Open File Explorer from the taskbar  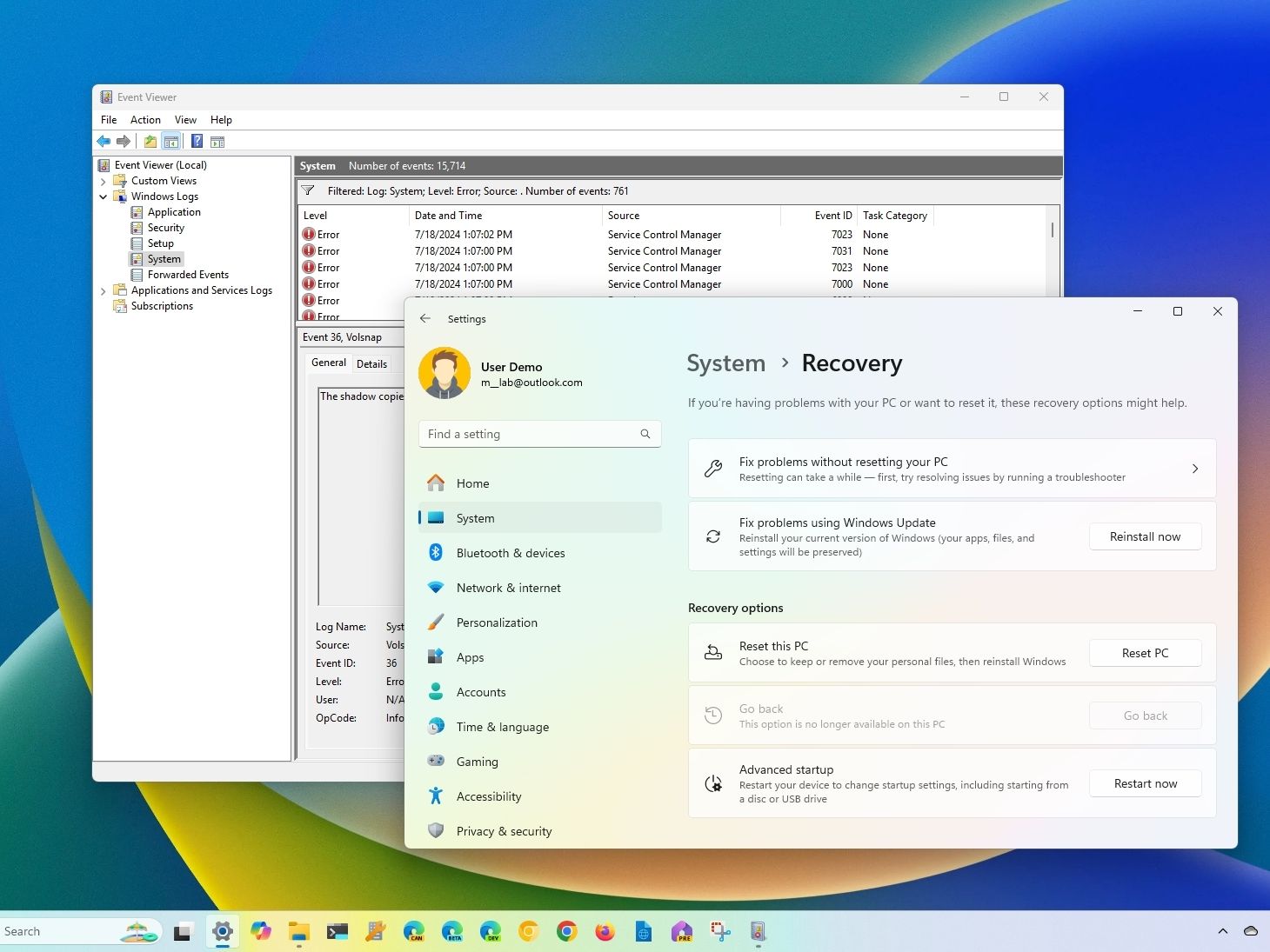tap(298, 932)
